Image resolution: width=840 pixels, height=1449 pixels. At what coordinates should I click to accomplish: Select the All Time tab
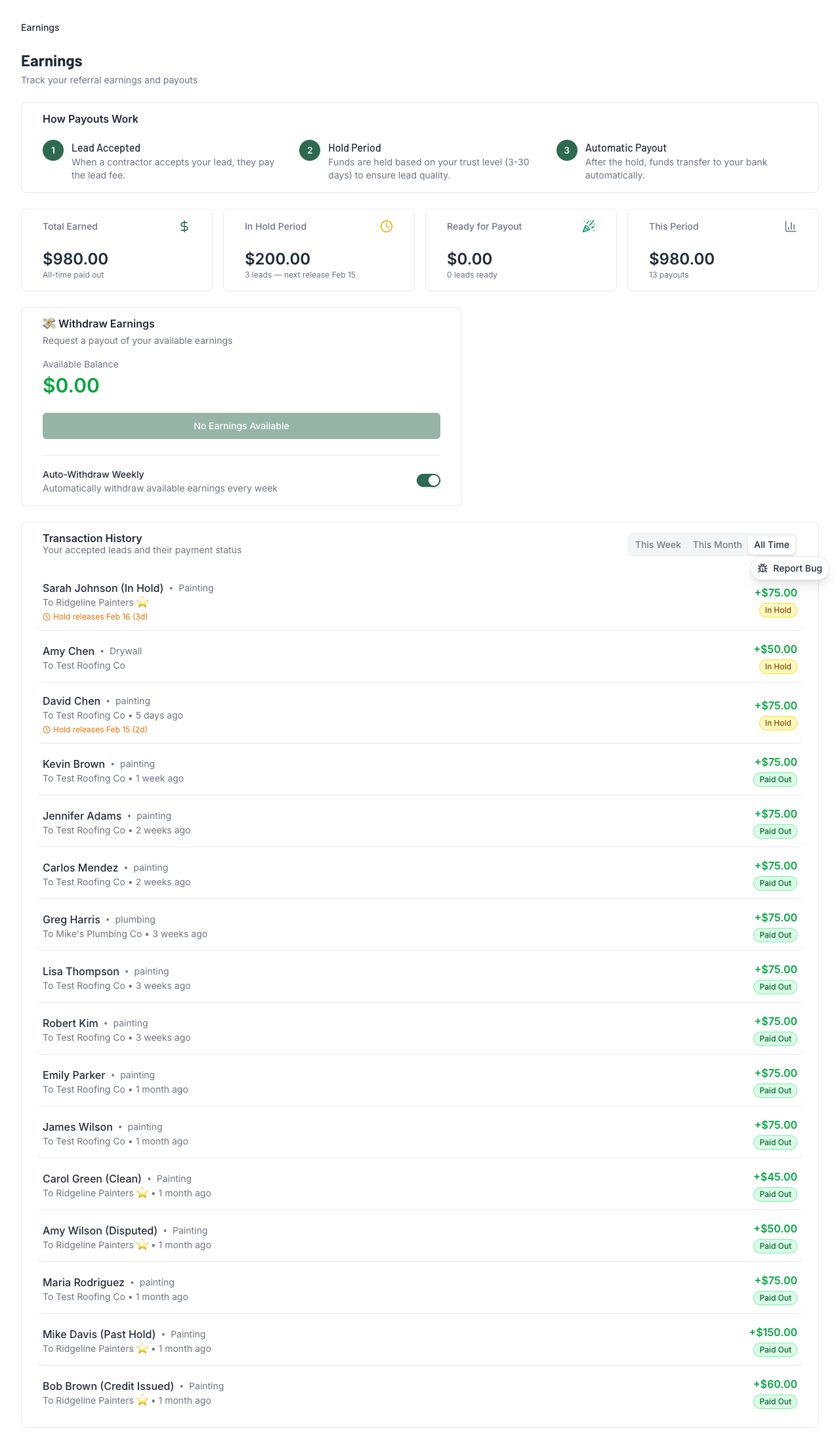coord(772,545)
